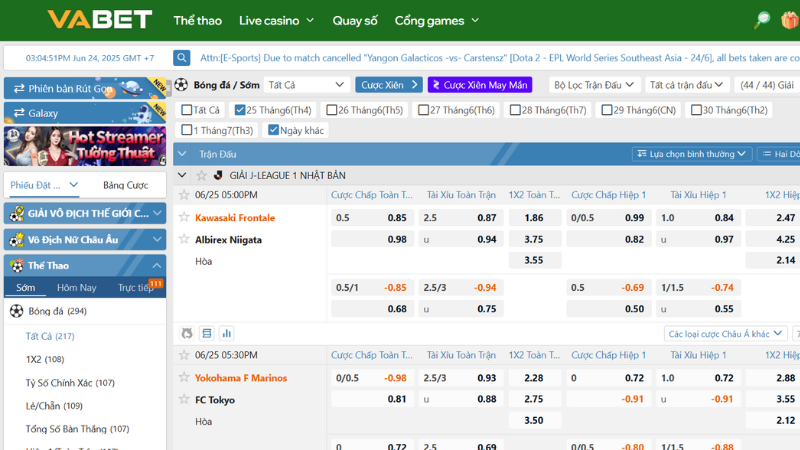Viewport: 800px width, 450px height.
Task: Star Kawasaki Frontale team
Action: point(184,217)
